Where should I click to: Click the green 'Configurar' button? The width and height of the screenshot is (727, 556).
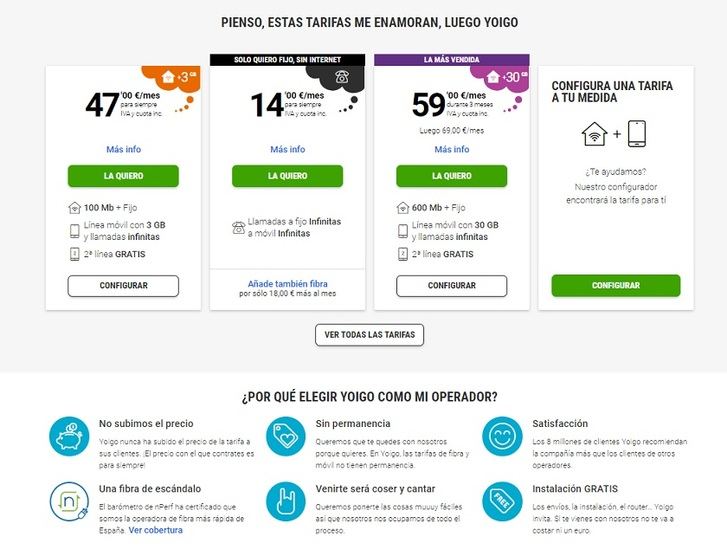coord(615,286)
